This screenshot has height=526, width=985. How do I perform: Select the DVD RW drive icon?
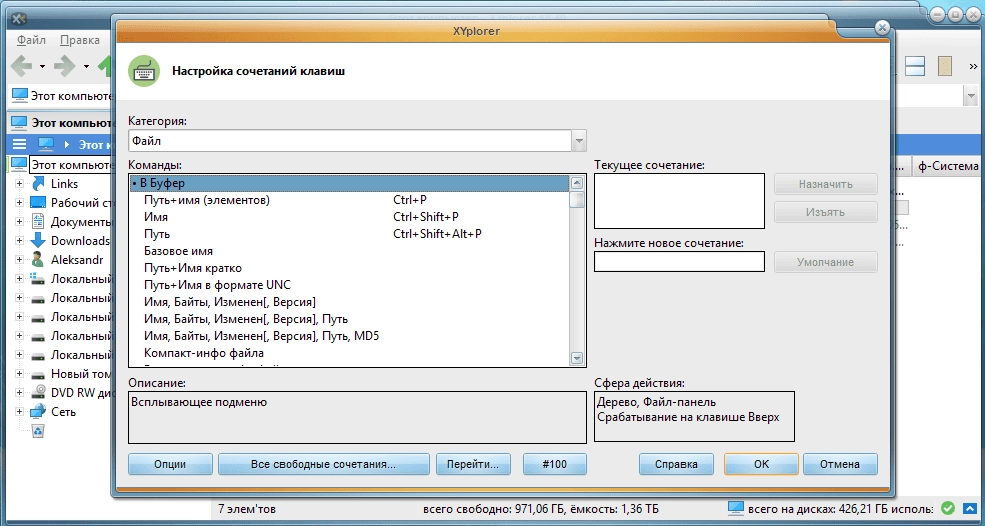38,392
